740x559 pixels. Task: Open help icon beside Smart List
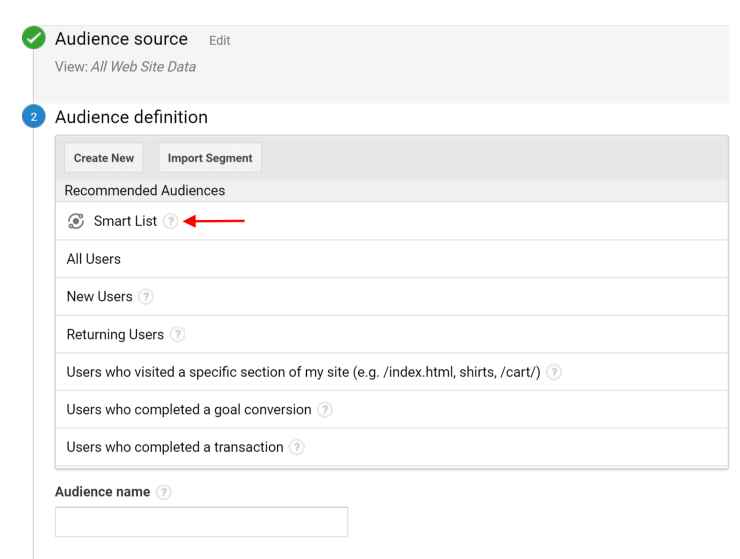170,221
